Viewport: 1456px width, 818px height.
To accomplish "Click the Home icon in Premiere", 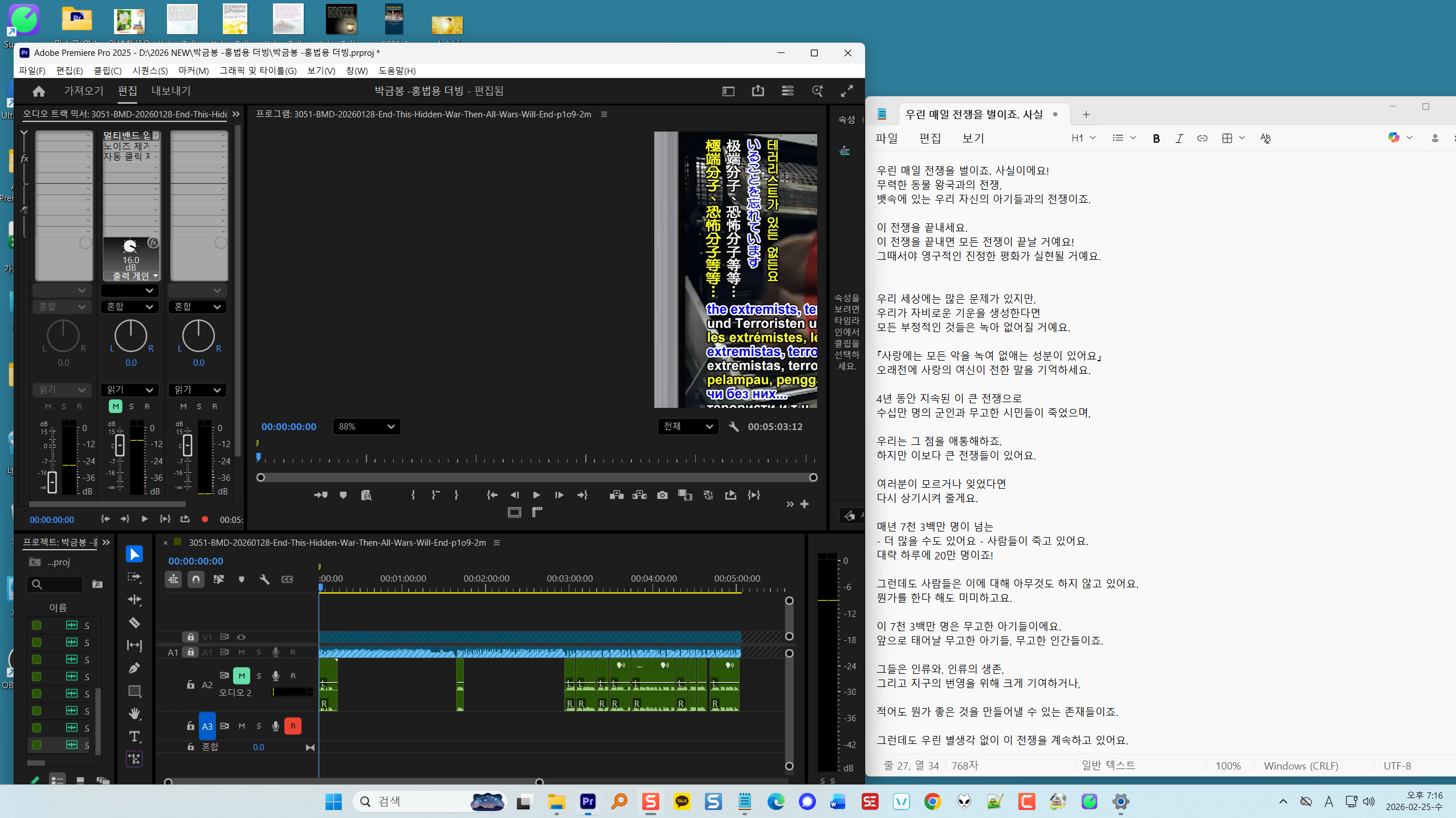I will point(38,91).
